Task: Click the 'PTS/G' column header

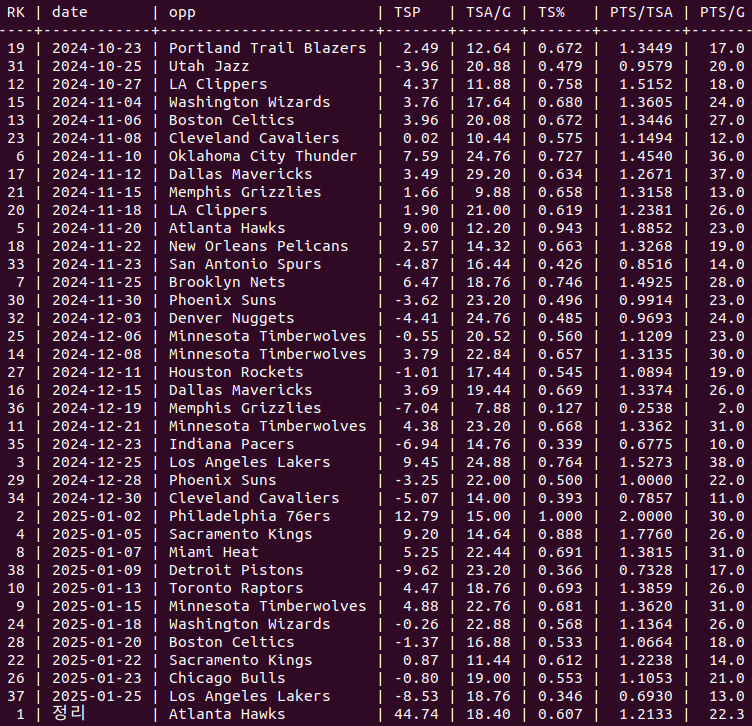Action: (x=722, y=12)
